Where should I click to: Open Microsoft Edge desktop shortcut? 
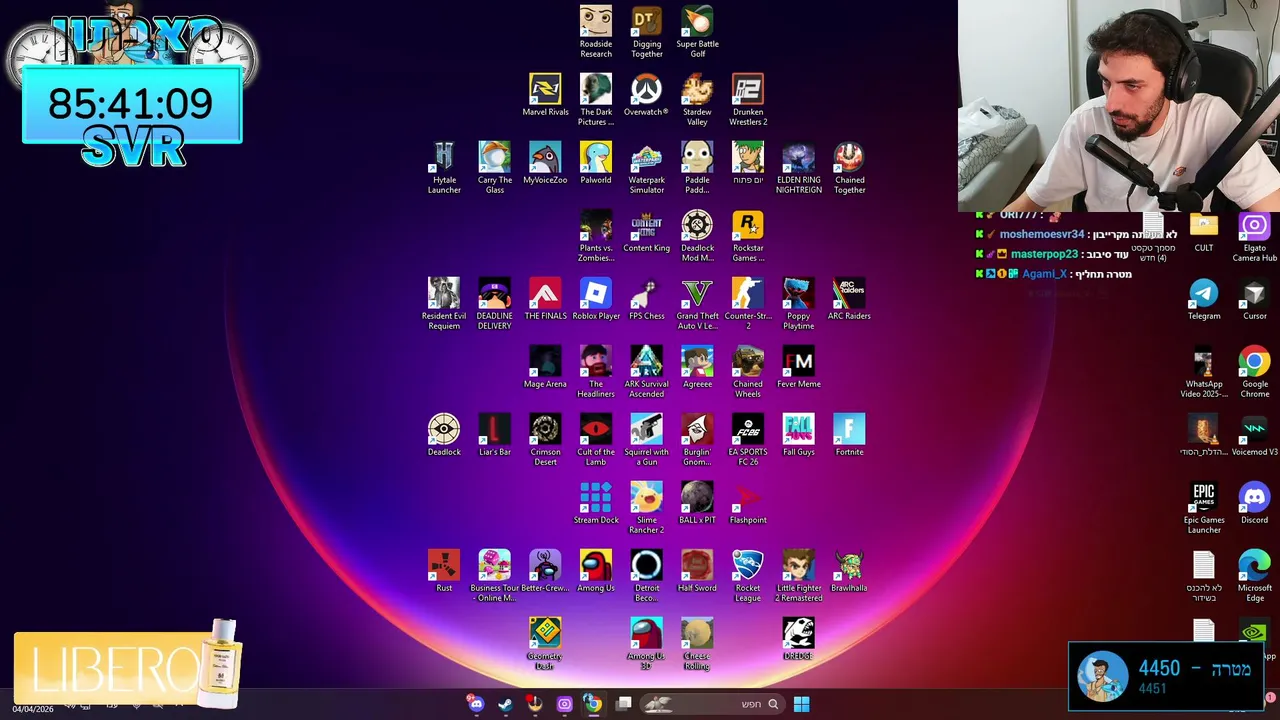(1255, 576)
